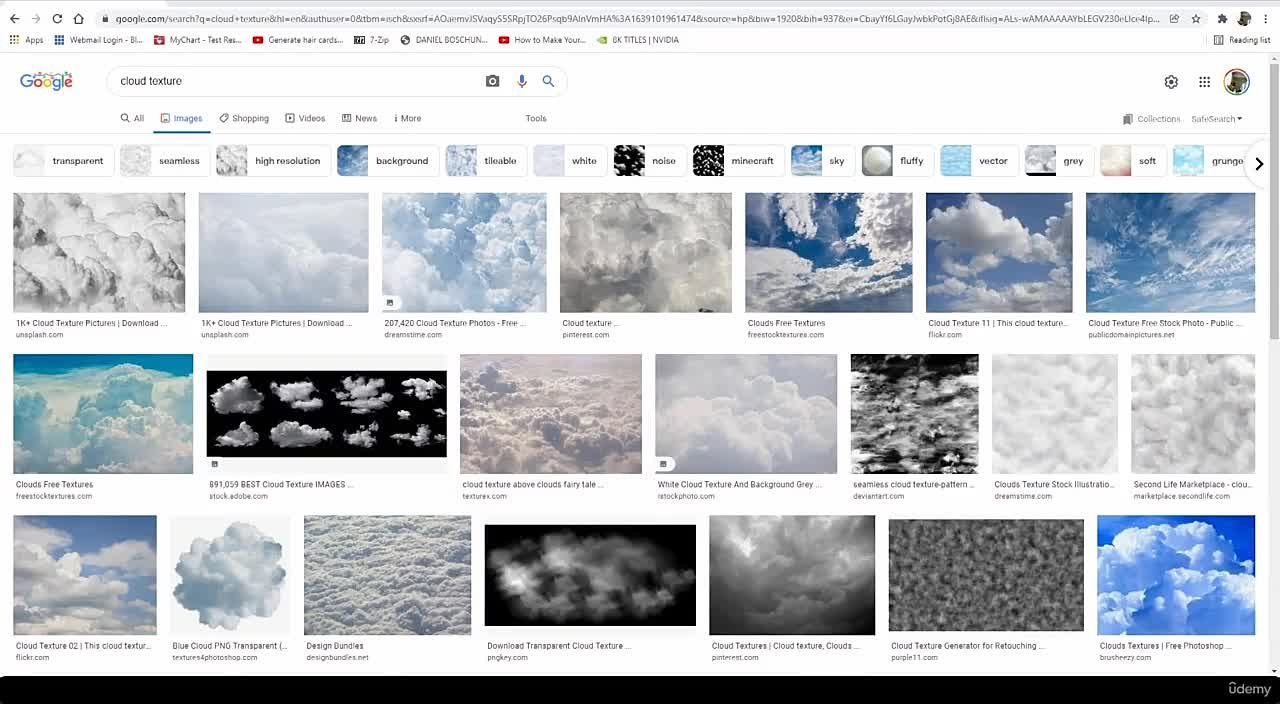1280x704 pixels.
Task: Click in the cloud texture search field
Action: tap(290, 81)
